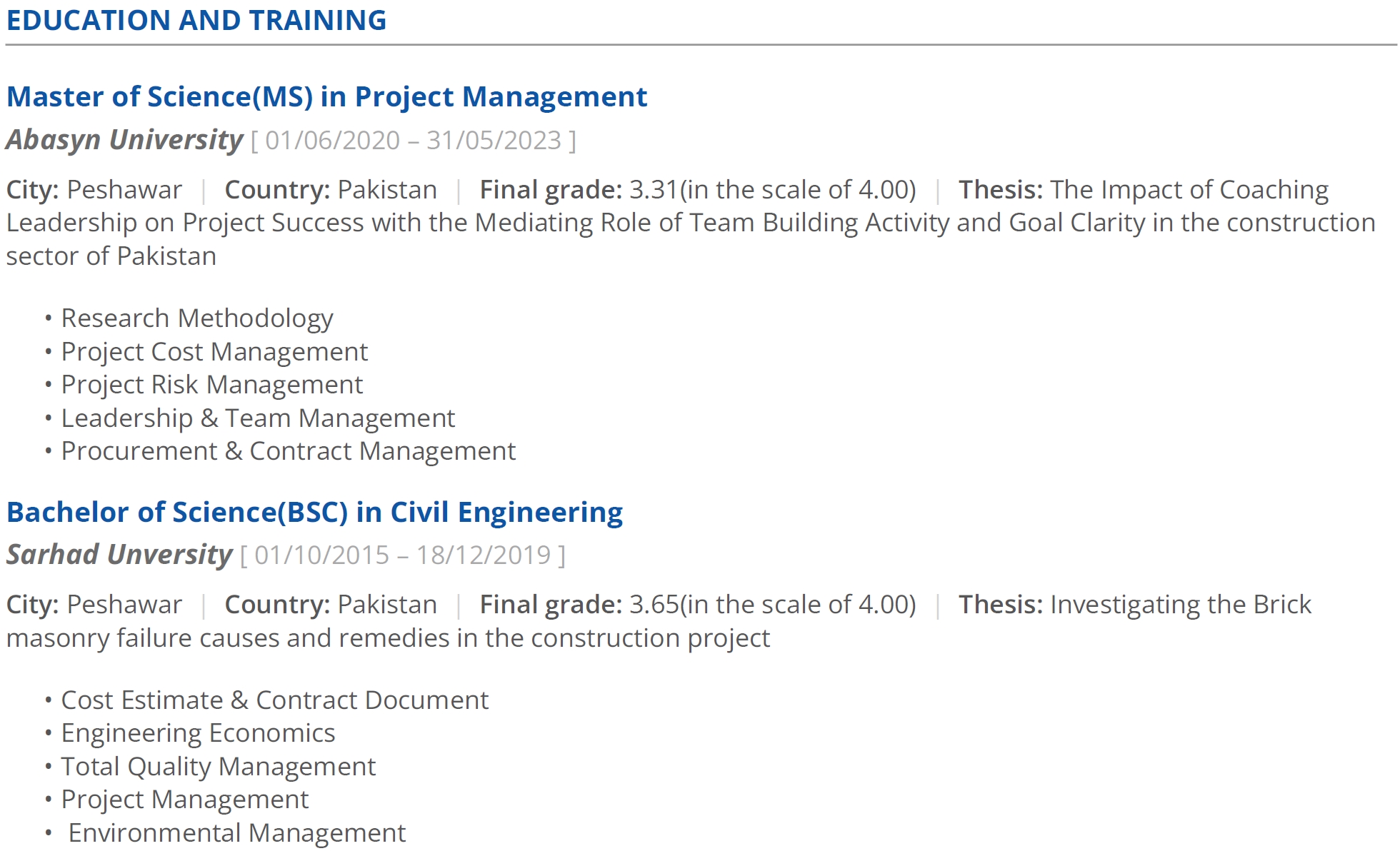Screen dimensions: 1400x851
Task: Click the date range 01/10/2015 – 18/12/2019
Action: 403,555
